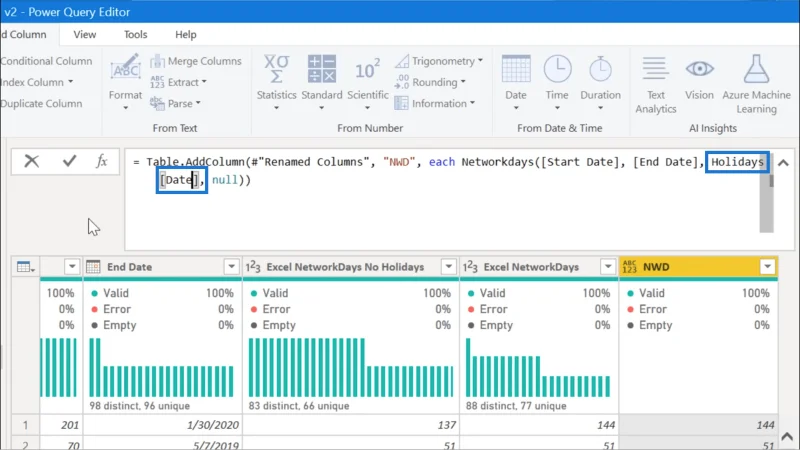
Task: Open the NWD column filter dropdown
Action: (x=767, y=267)
